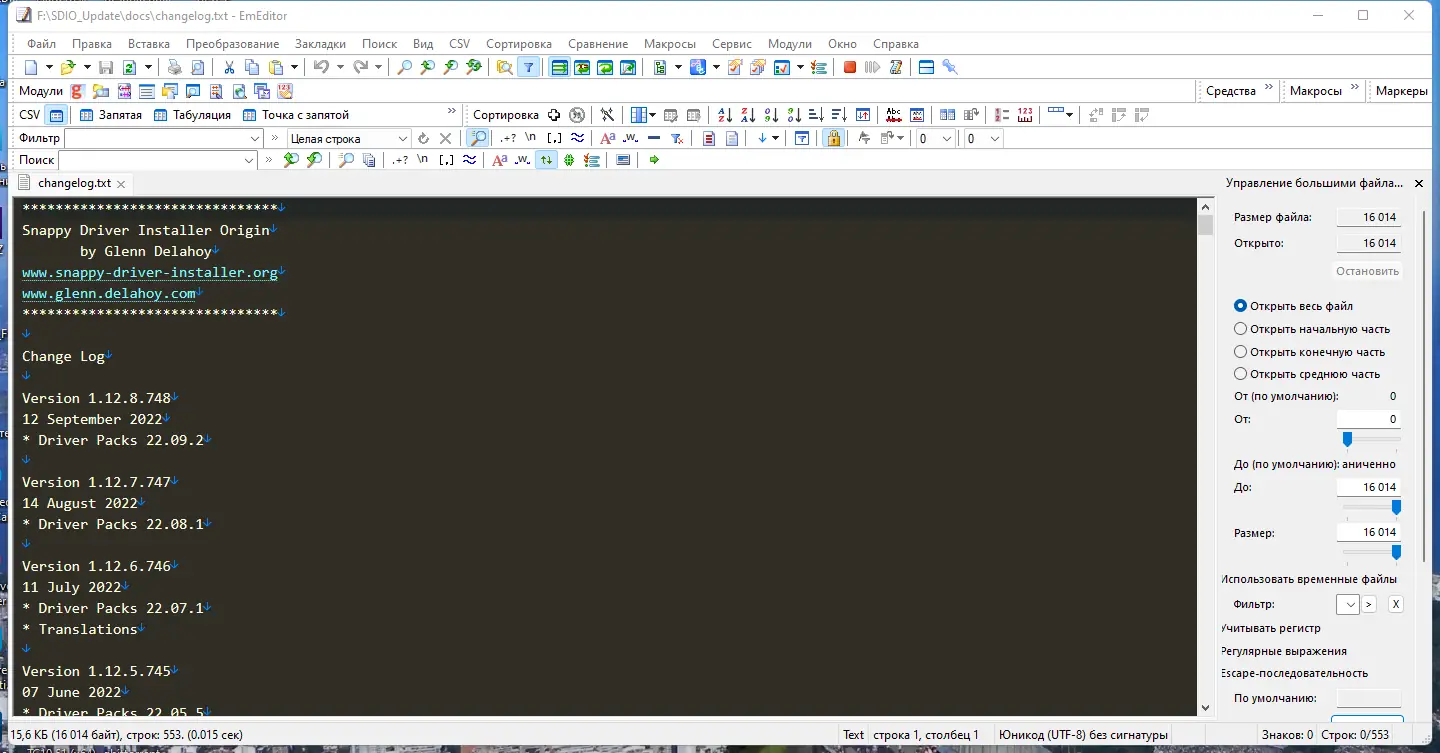The width and height of the screenshot is (1440, 753).
Task: Cut selection with the scissors icon
Action: tap(229, 67)
